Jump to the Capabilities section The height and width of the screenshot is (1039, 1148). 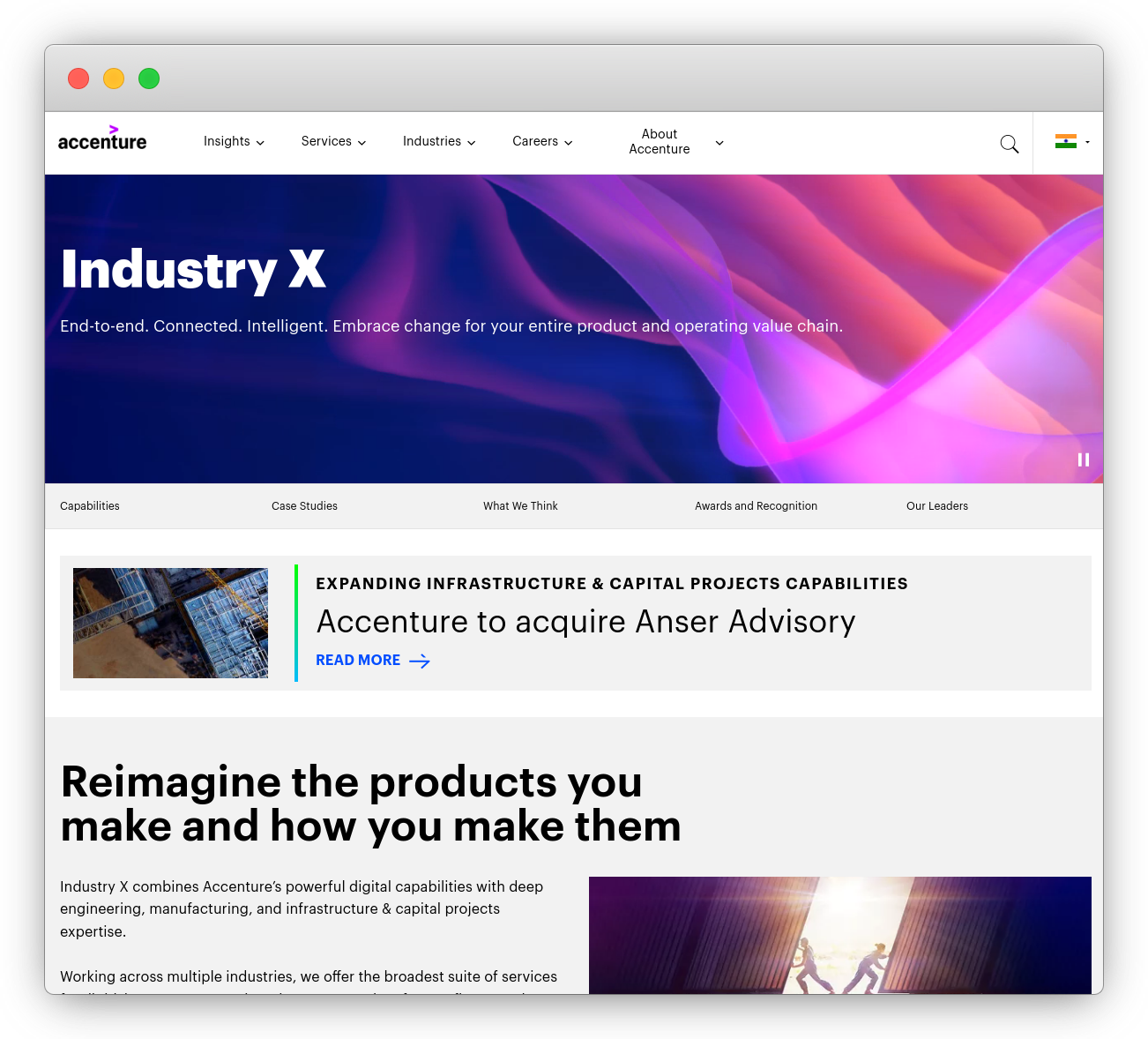click(x=90, y=506)
